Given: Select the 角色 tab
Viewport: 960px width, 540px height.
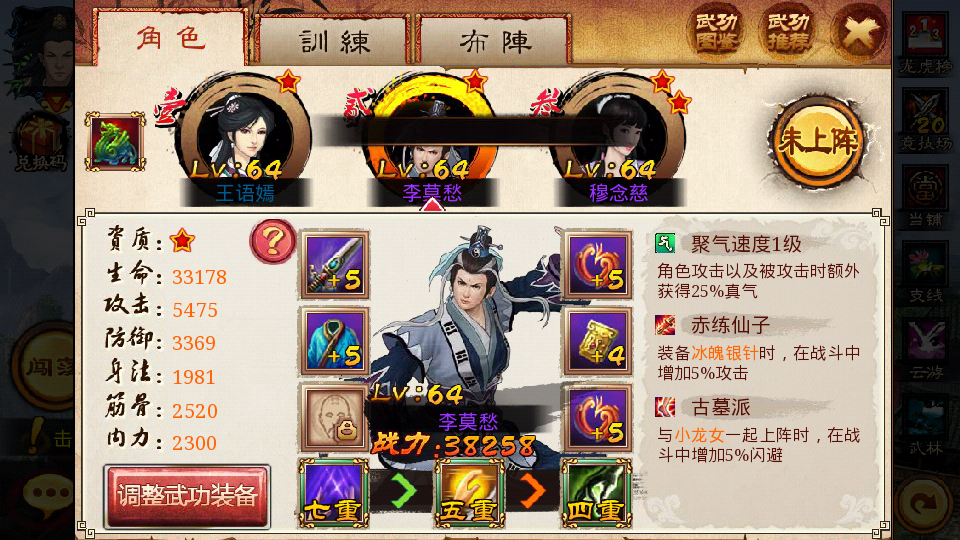Looking at the screenshot, I should click(171, 38).
